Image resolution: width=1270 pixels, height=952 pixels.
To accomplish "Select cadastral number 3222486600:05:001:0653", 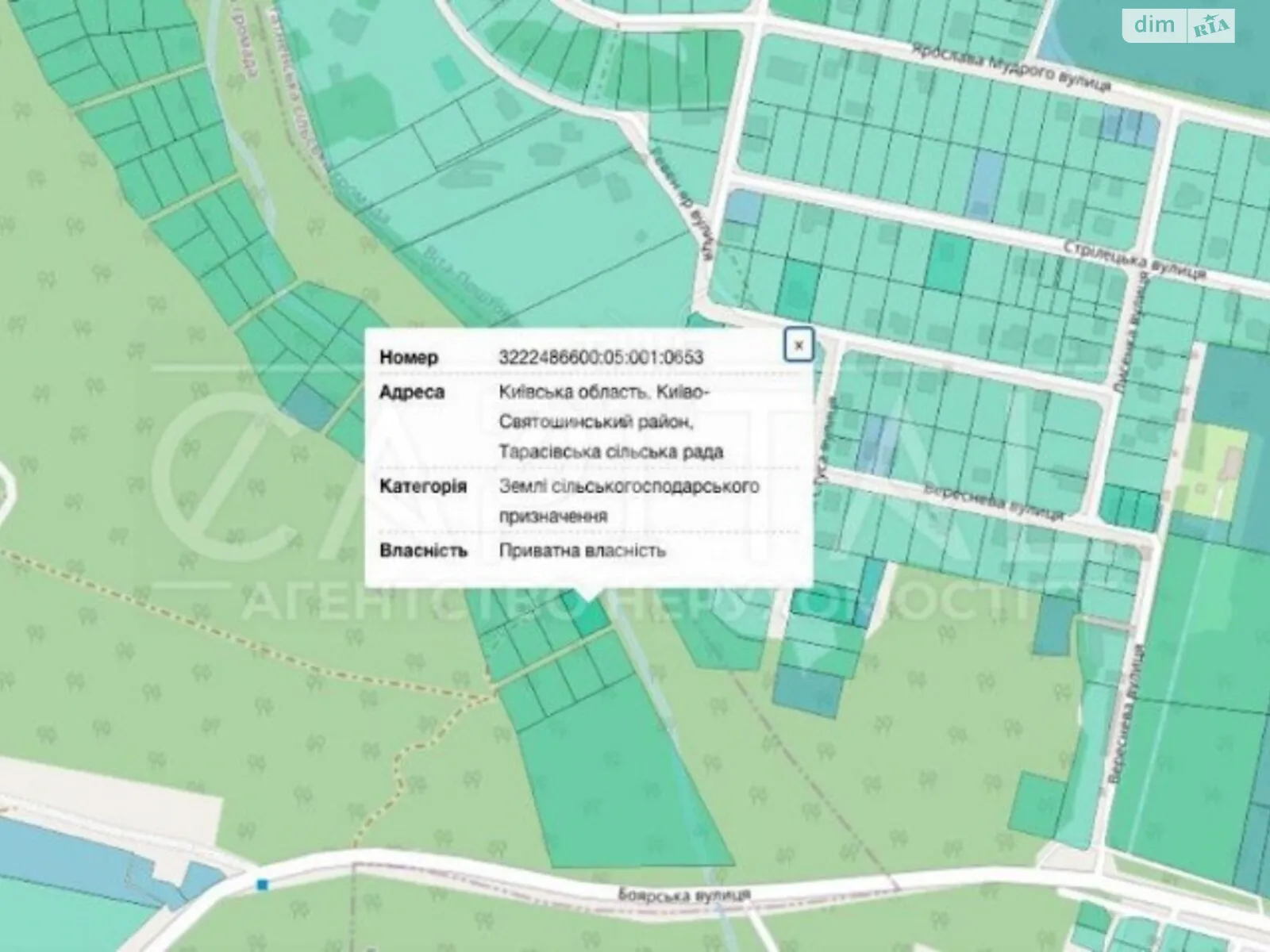I will 601,357.
